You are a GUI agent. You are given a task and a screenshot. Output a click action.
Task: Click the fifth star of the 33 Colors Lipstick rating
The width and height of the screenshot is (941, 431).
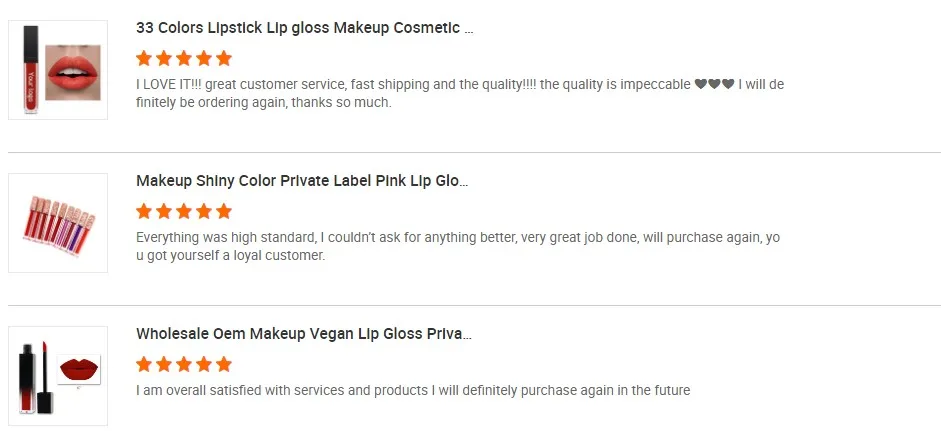tap(224, 58)
